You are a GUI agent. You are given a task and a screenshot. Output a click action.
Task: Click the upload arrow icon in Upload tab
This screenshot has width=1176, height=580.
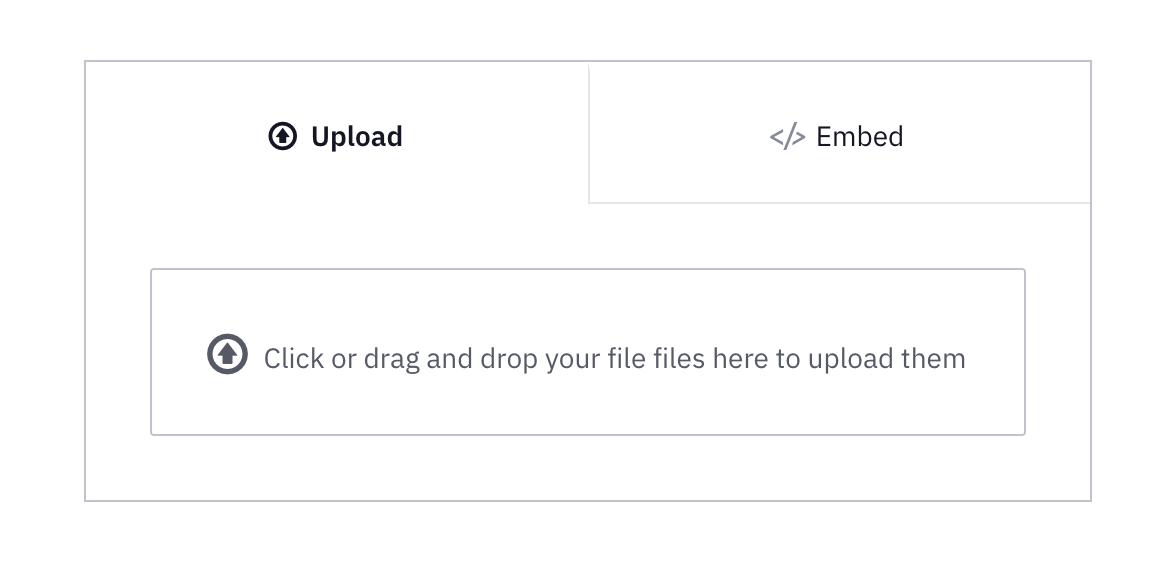(283, 137)
